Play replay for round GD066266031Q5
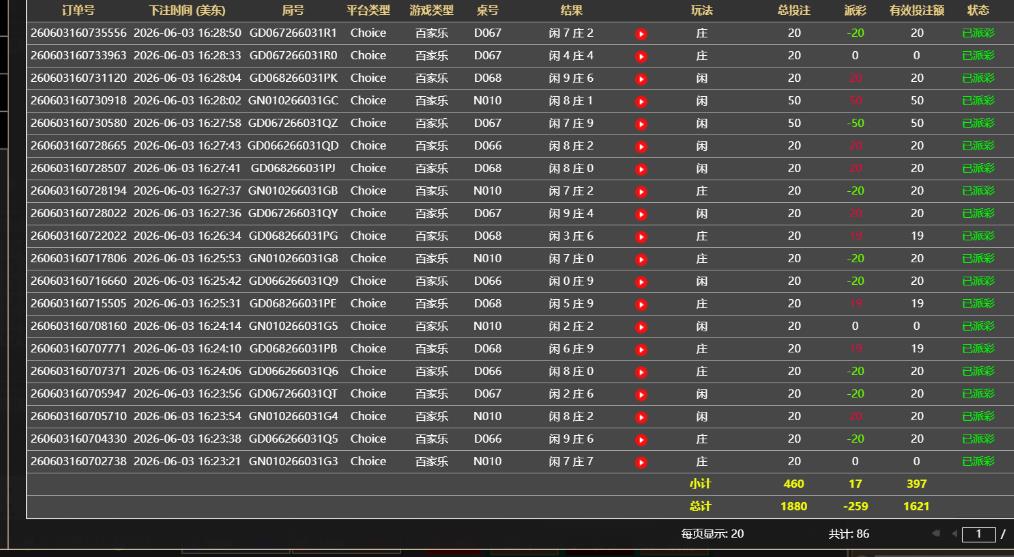 click(641, 440)
